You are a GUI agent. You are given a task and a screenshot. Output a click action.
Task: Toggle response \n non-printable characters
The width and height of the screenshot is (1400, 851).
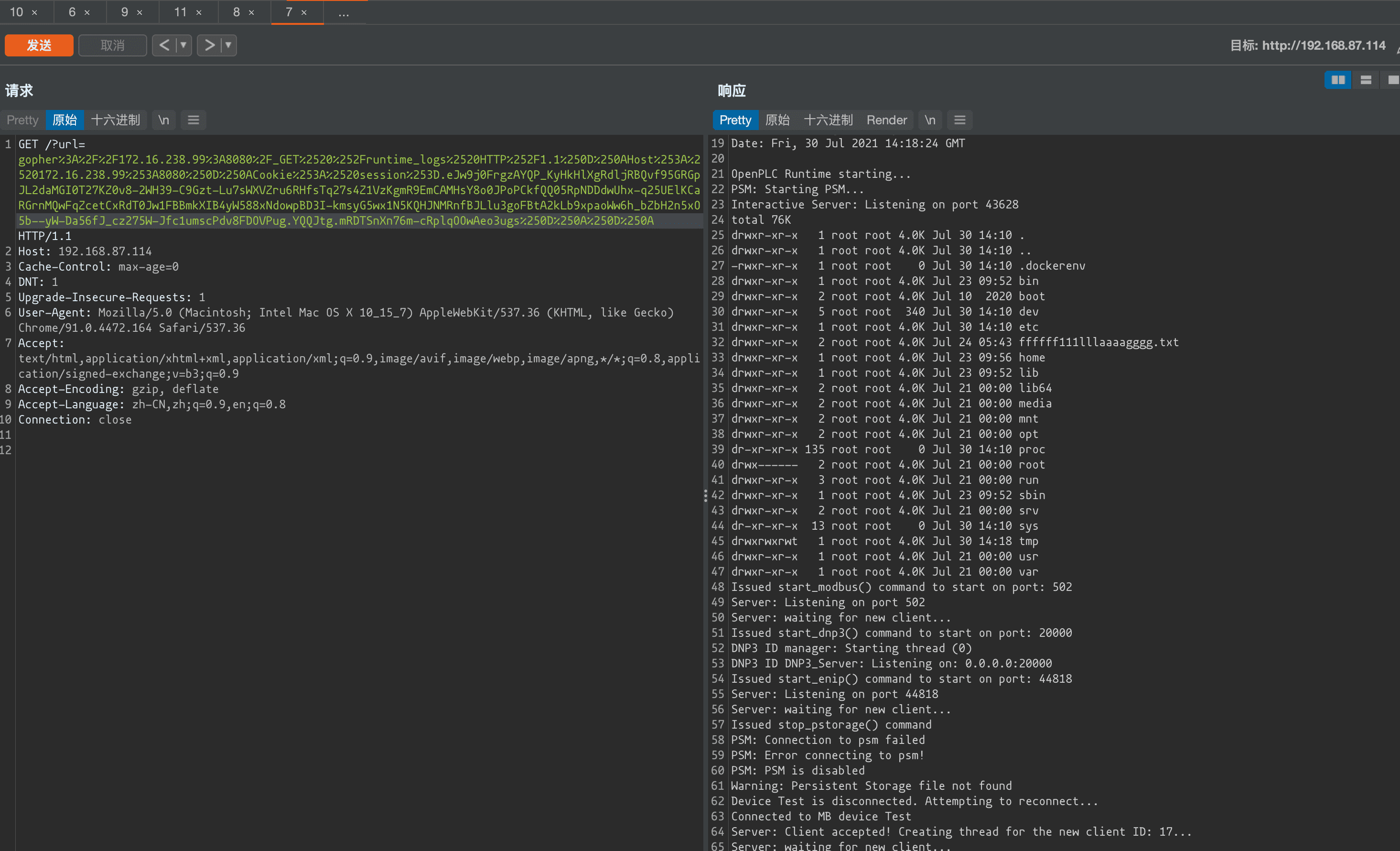click(929, 120)
